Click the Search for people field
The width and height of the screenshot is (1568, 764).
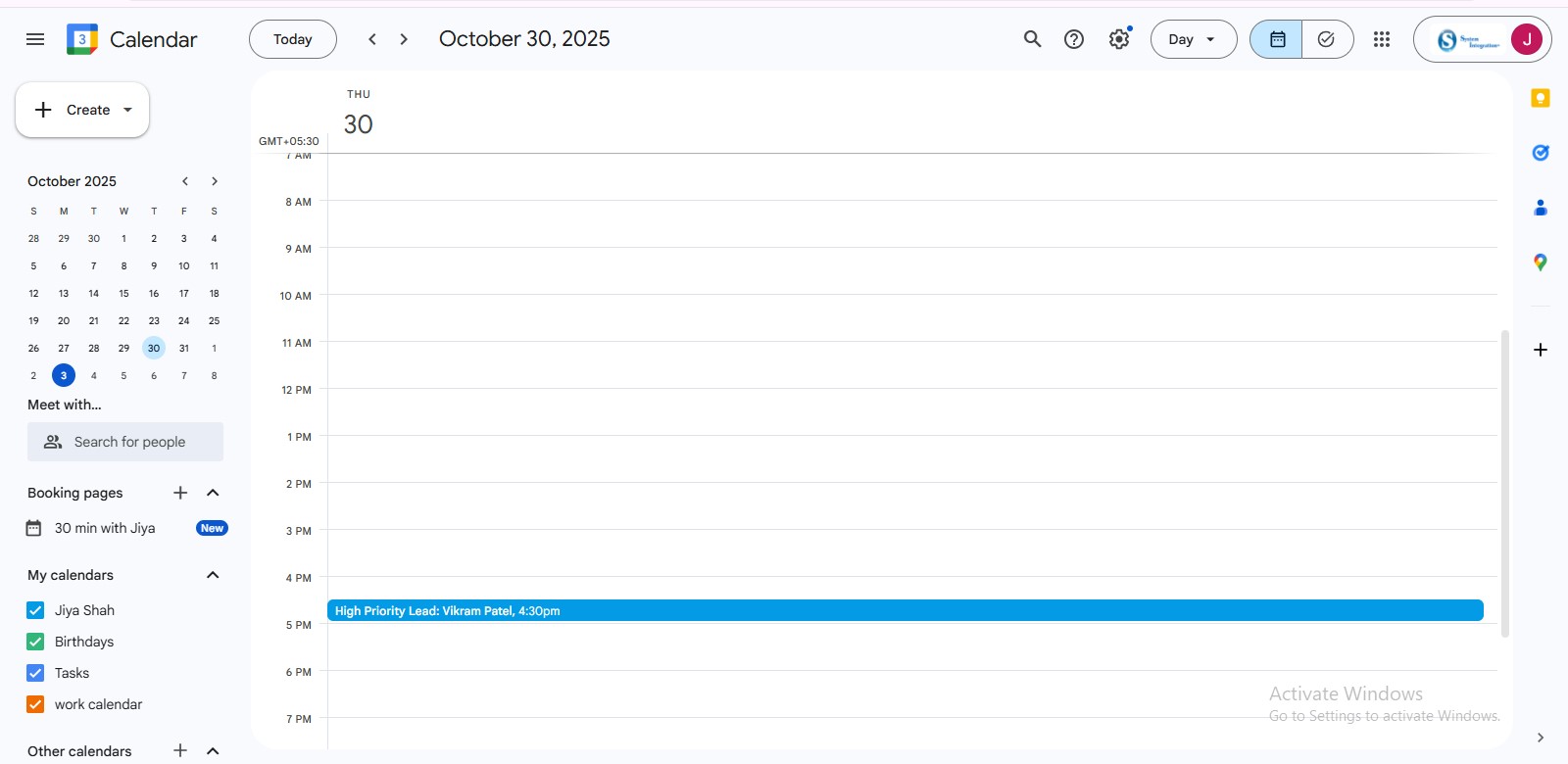click(x=125, y=442)
